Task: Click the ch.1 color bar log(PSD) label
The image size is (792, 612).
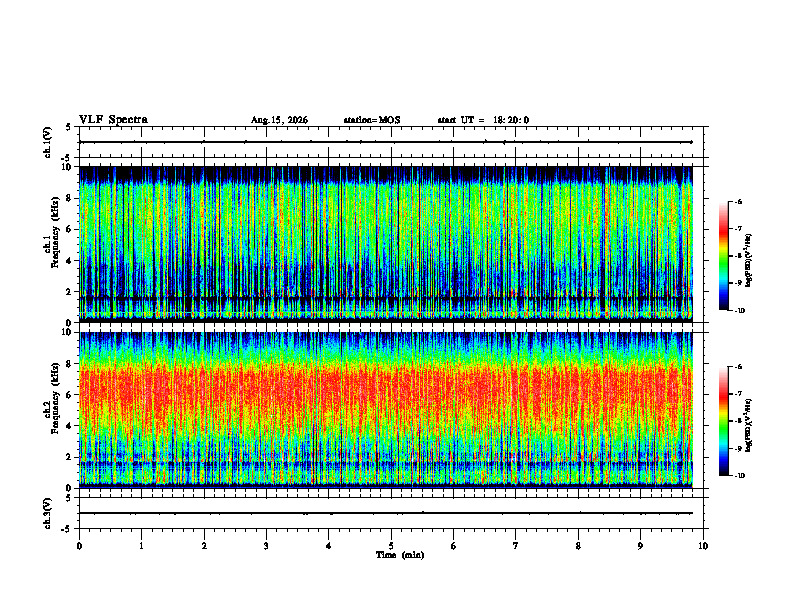Action: pyautogui.click(x=749, y=261)
